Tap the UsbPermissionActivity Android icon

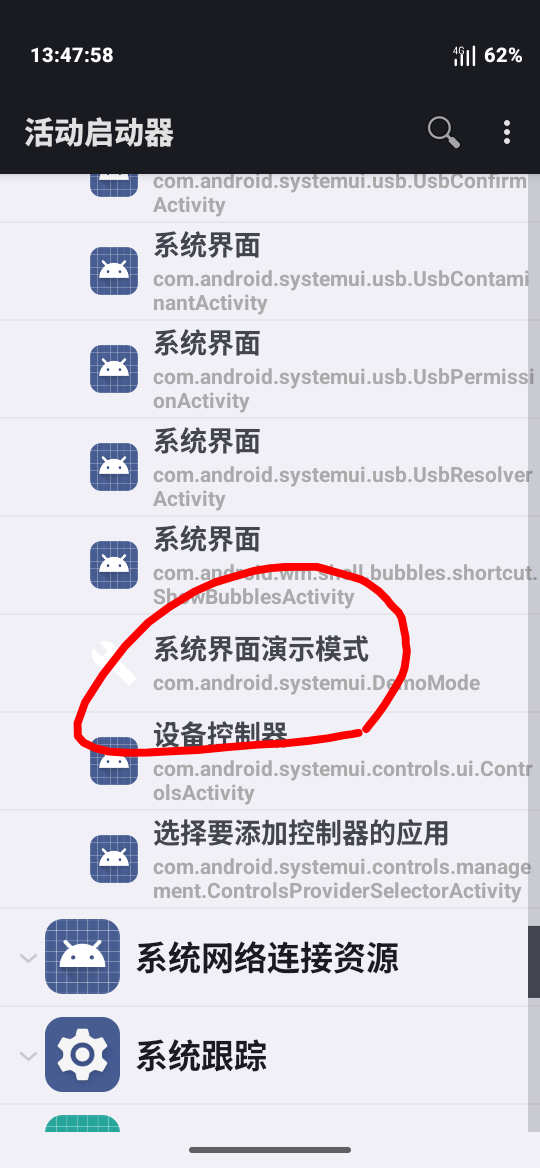pos(114,369)
